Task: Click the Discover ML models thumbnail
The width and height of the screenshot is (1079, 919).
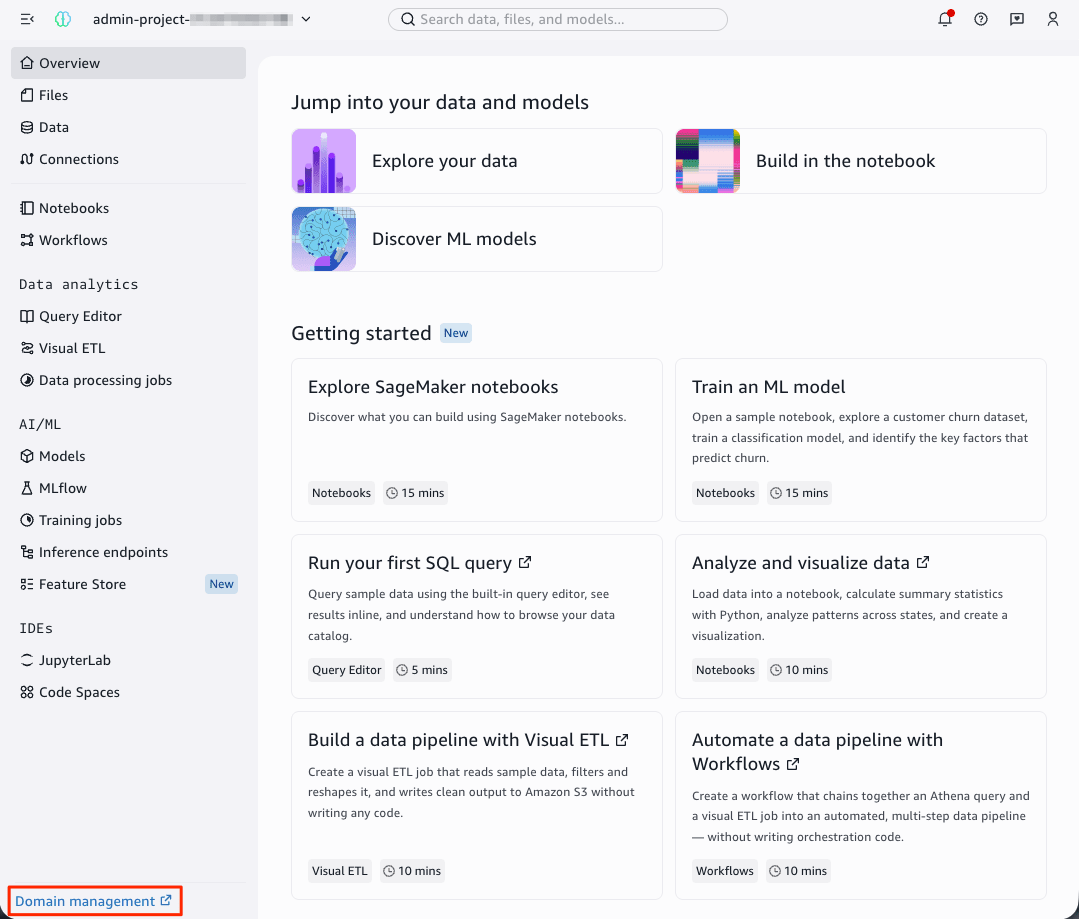Action: (x=324, y=239)
